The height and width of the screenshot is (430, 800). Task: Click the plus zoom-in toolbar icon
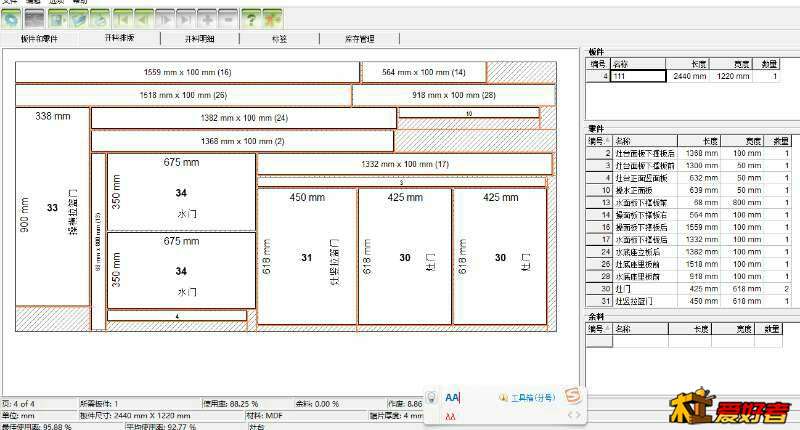tap(208, 19)
